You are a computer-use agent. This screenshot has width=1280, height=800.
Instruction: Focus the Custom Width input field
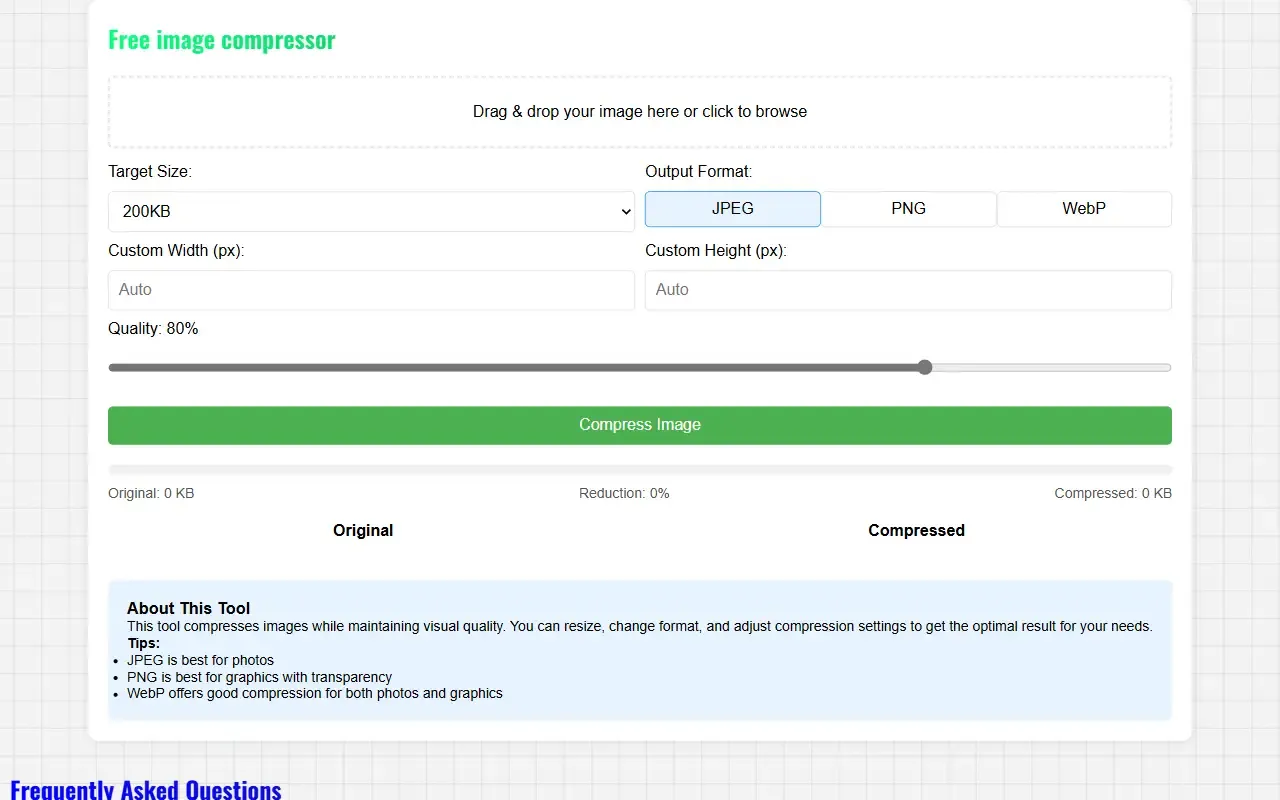(x=371, y=290)
